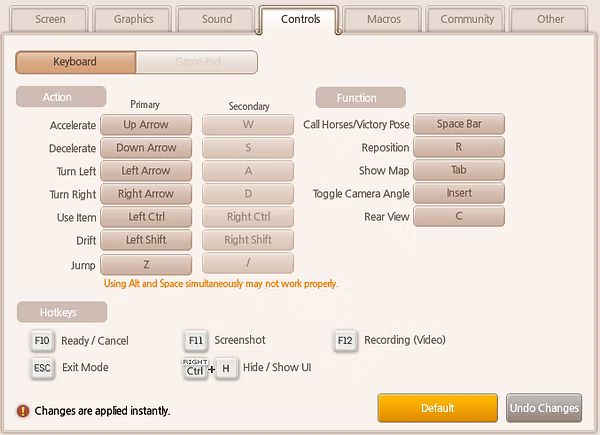The image size is (600, 435).
Task: Click the 'Primary' column heading
Action: tap(145, 104)
